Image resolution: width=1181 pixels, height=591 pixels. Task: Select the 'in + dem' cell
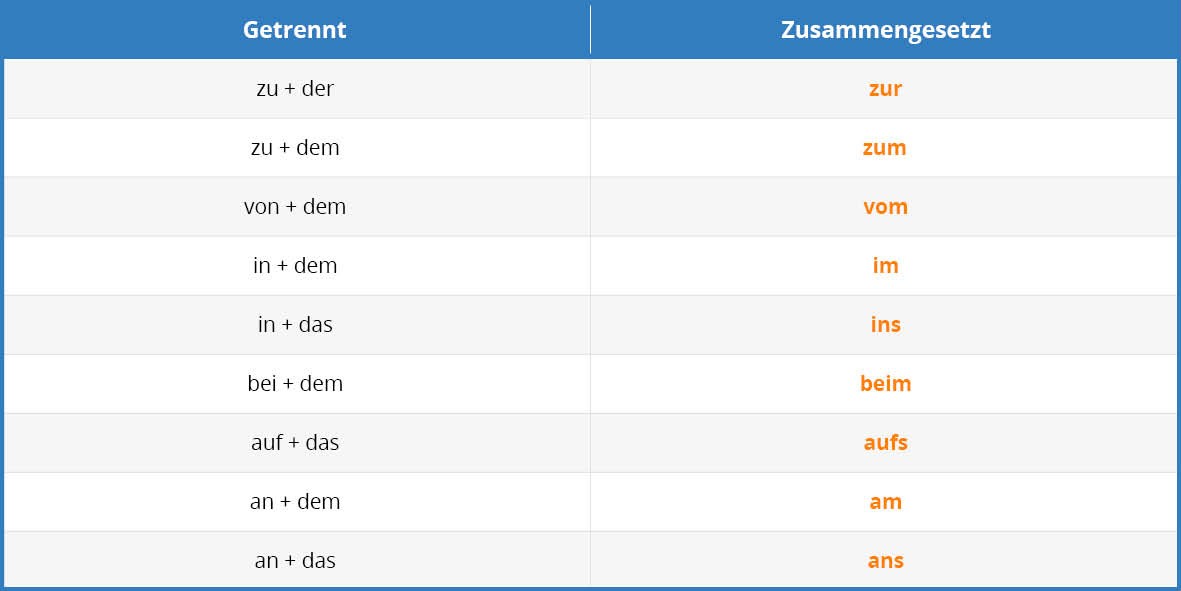294,265
